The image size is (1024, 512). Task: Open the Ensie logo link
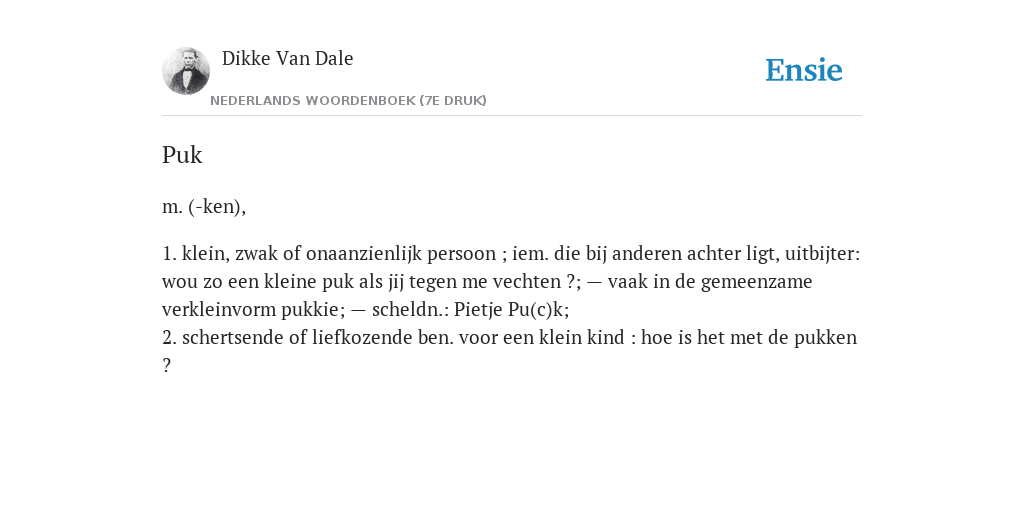(803, 70)
